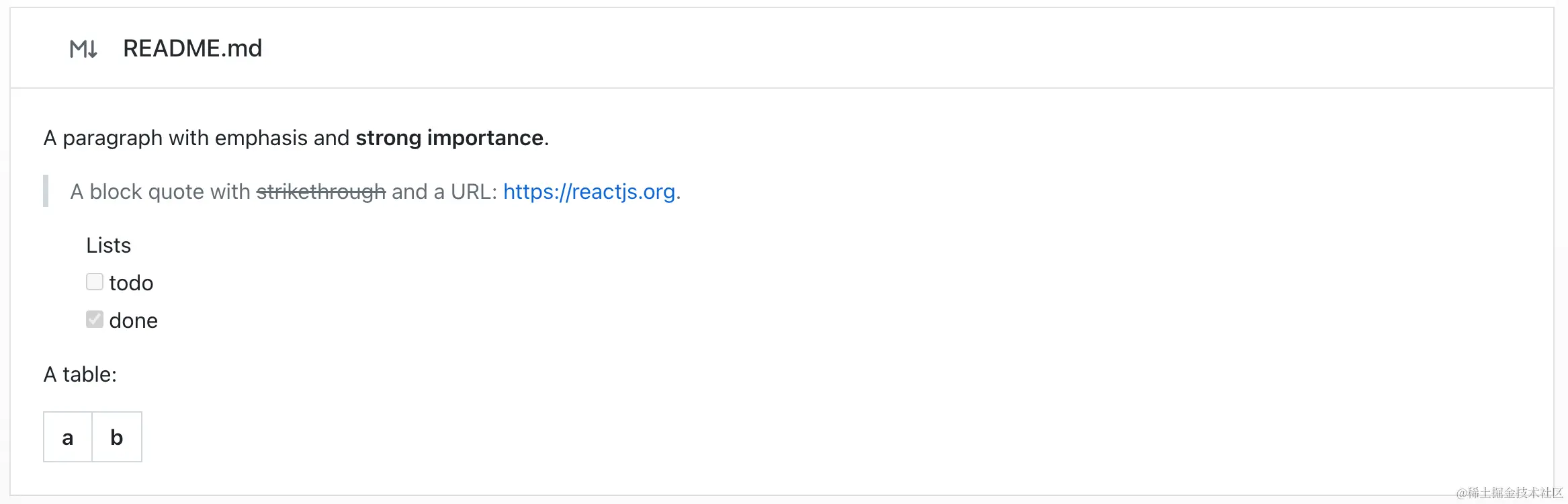This screenshot has width=1568, height=504.
Task: Click table header cell a
Action: (x=68, y=437)
